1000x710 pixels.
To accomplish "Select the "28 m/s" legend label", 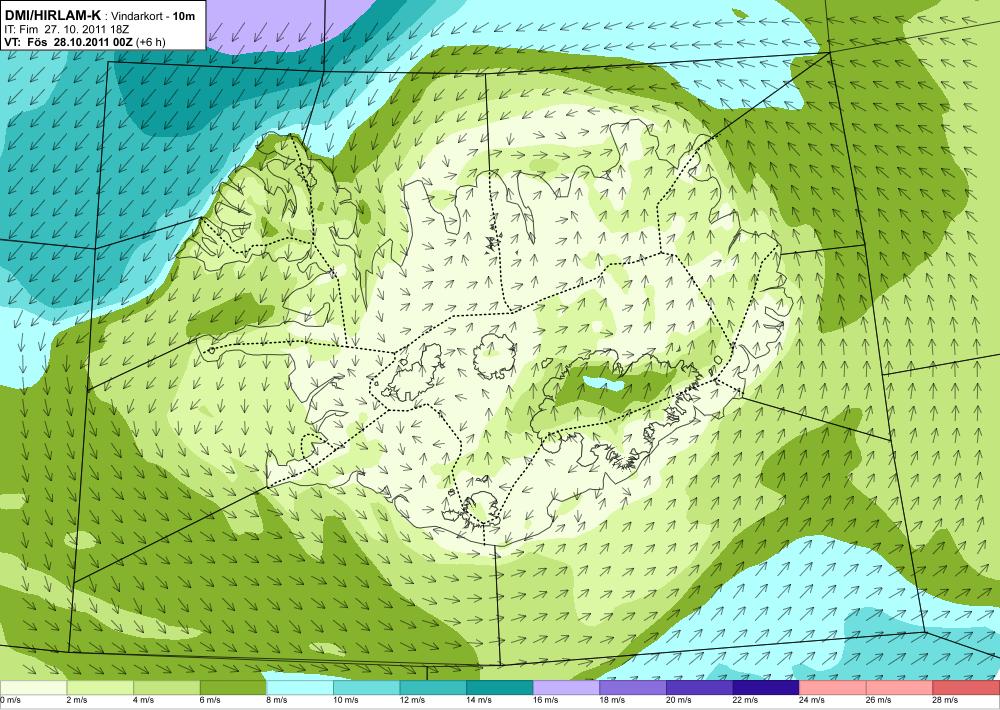I will pyautogui.click(x=946, y=700).
